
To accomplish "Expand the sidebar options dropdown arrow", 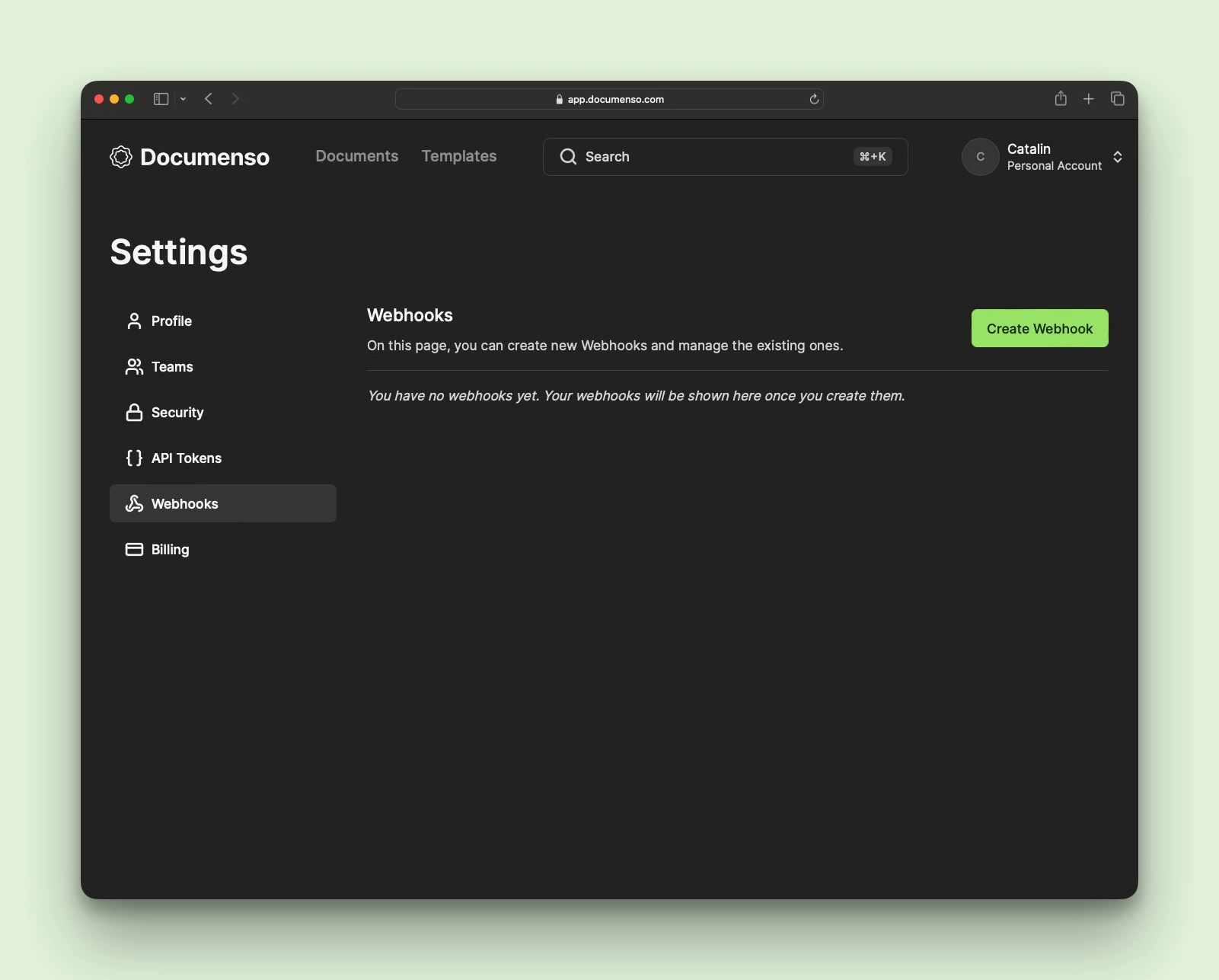I will 183,99.
